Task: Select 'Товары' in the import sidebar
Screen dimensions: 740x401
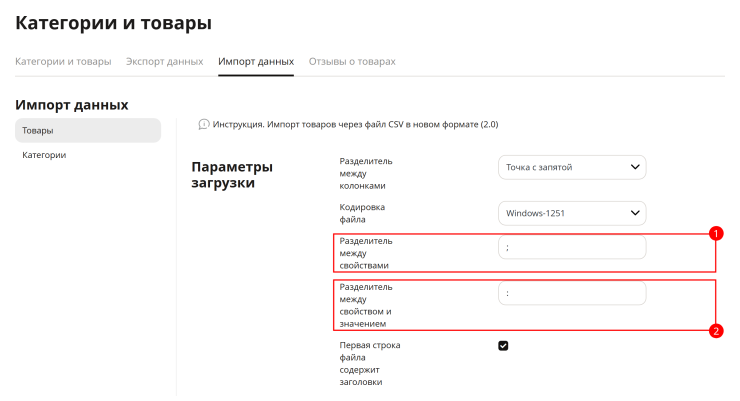Action: (x=88, y=131)
